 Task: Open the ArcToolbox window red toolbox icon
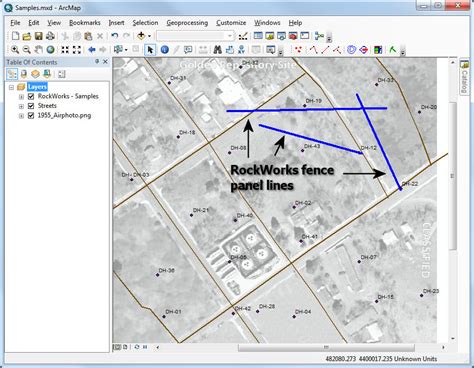tap(293, 36)
